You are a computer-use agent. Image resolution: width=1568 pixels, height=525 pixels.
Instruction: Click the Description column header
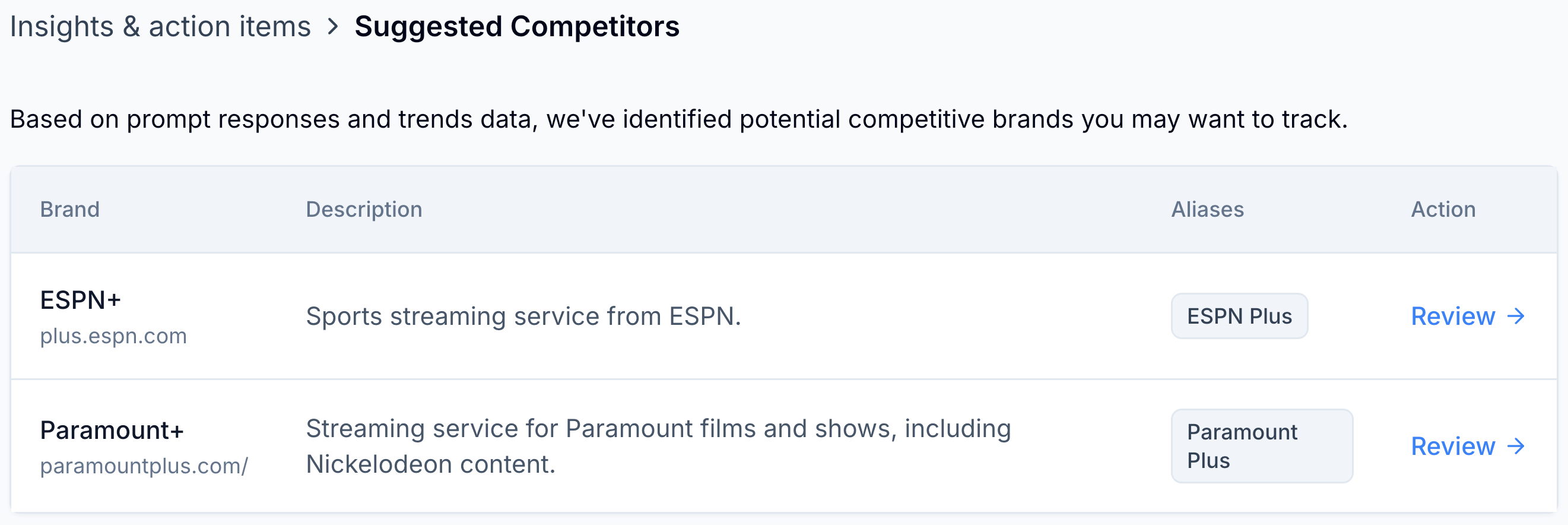(364, 210)
